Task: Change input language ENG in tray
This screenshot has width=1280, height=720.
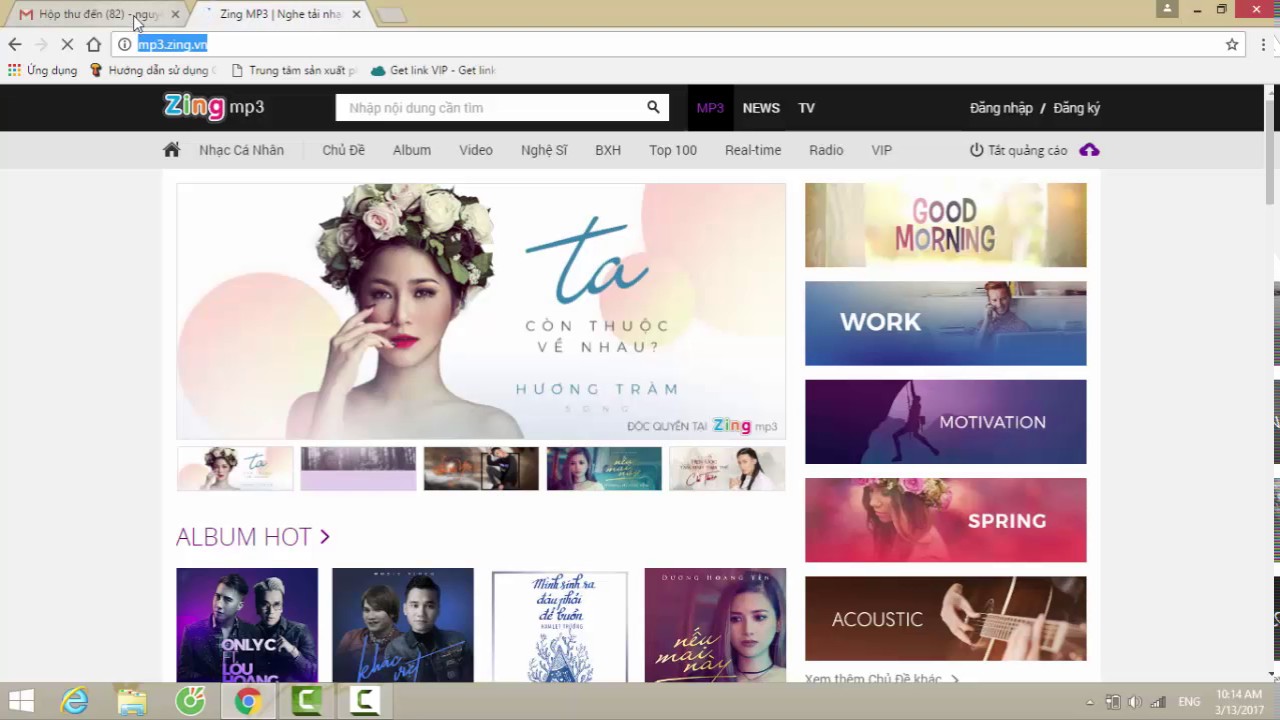Action: [x=1189, y=702]
